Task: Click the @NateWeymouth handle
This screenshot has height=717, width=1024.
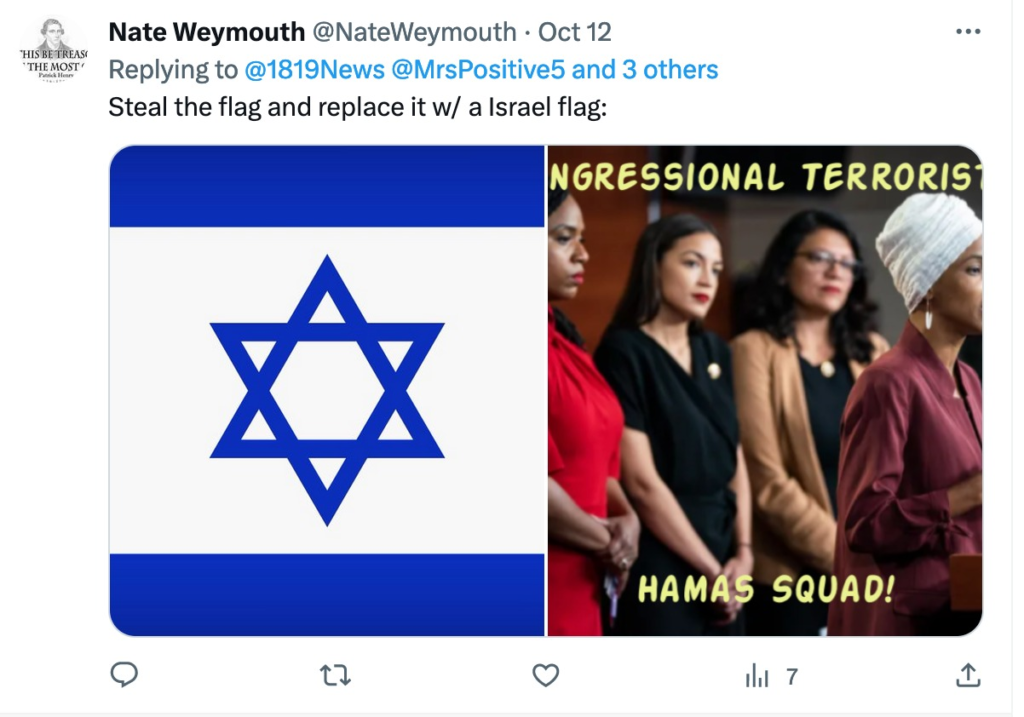Action: pos(414,32)
